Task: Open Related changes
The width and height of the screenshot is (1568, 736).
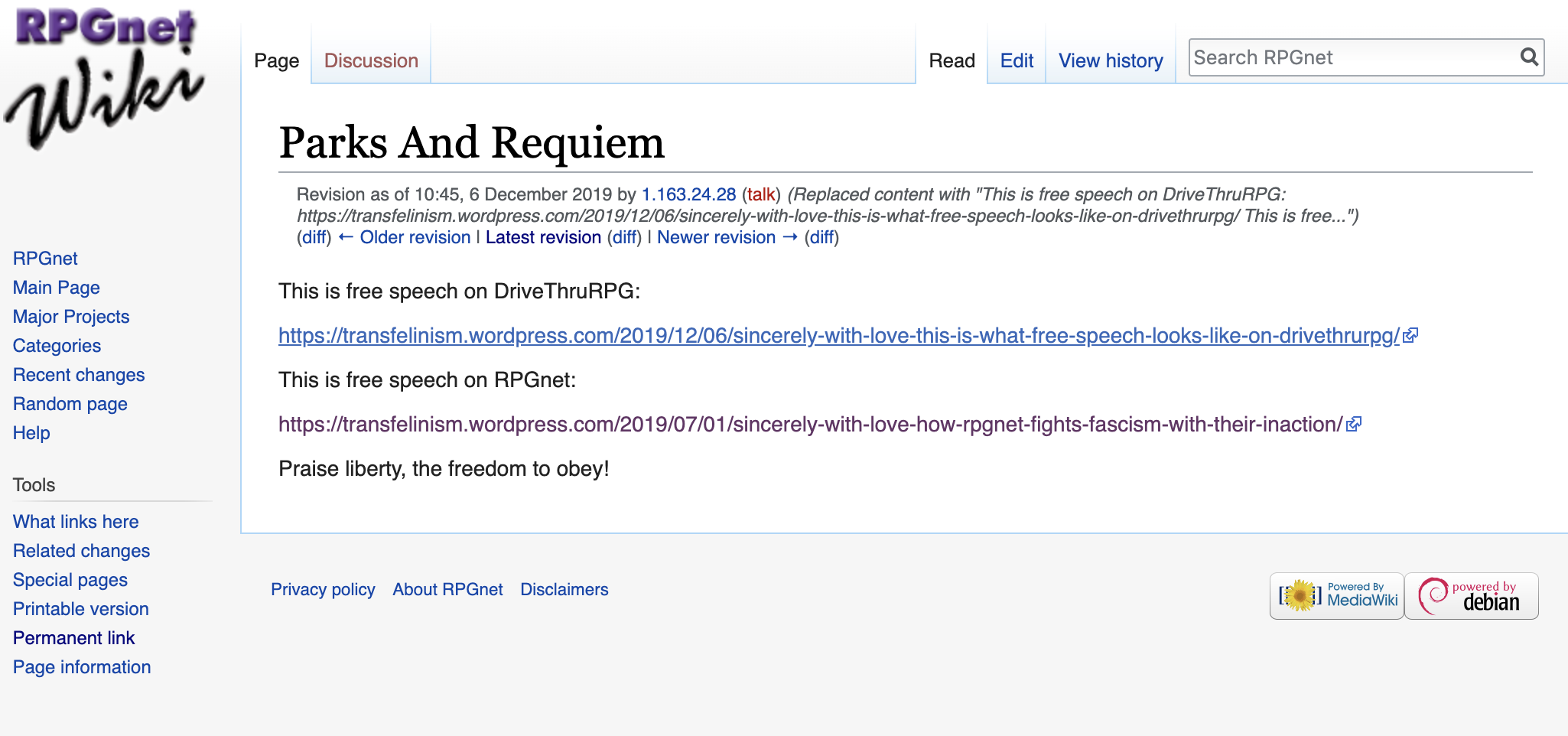Action: click(x=81, y=551)
